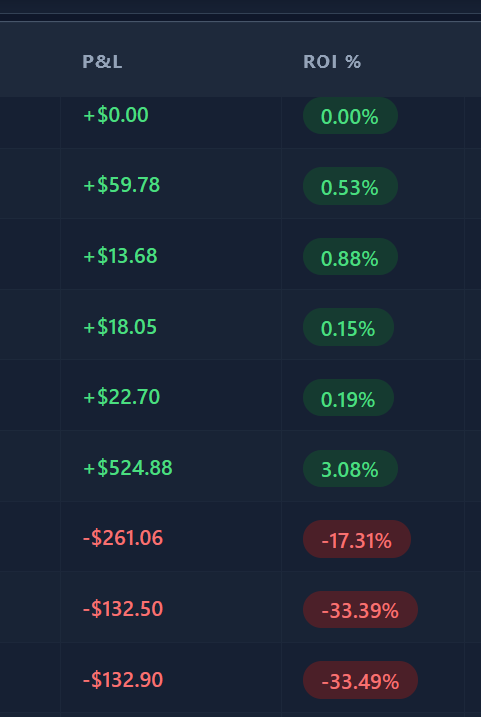
Task: Click the -33.39% ROI badge
Action: [x=360, y=610]
